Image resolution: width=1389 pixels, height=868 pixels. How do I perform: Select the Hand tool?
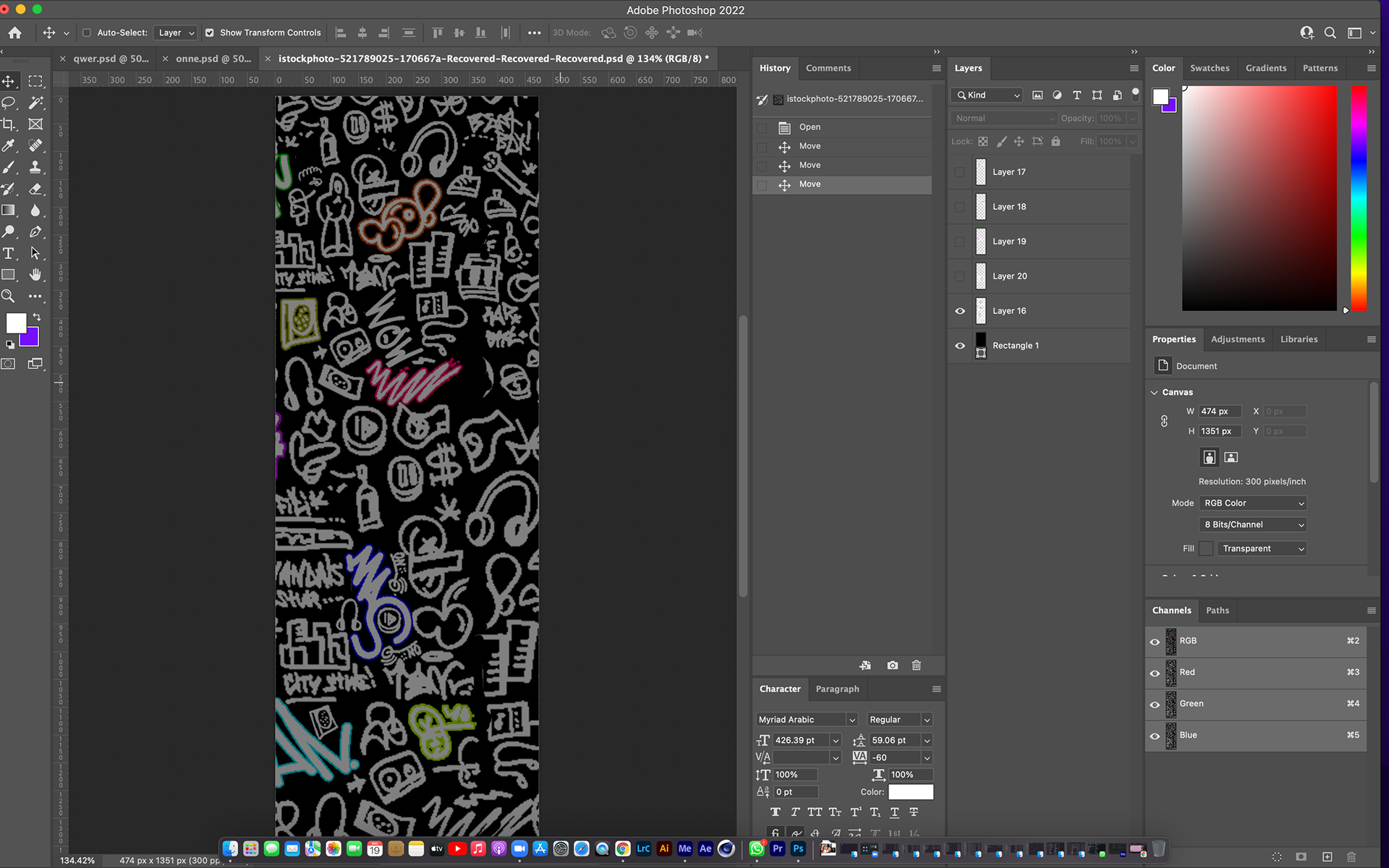35,275
